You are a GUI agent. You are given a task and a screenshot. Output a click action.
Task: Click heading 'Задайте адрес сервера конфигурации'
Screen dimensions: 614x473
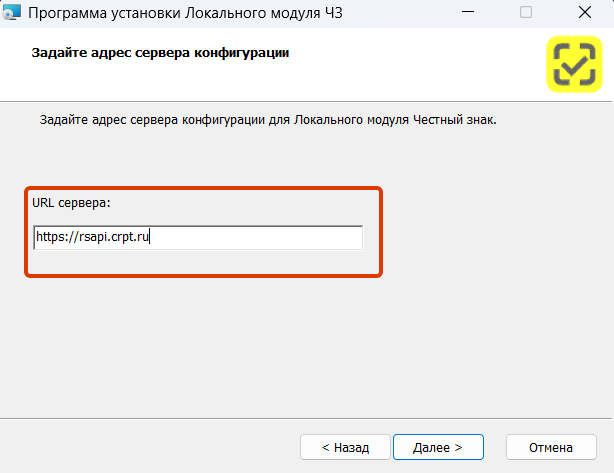pyautogui.click(x=160, y=53)
